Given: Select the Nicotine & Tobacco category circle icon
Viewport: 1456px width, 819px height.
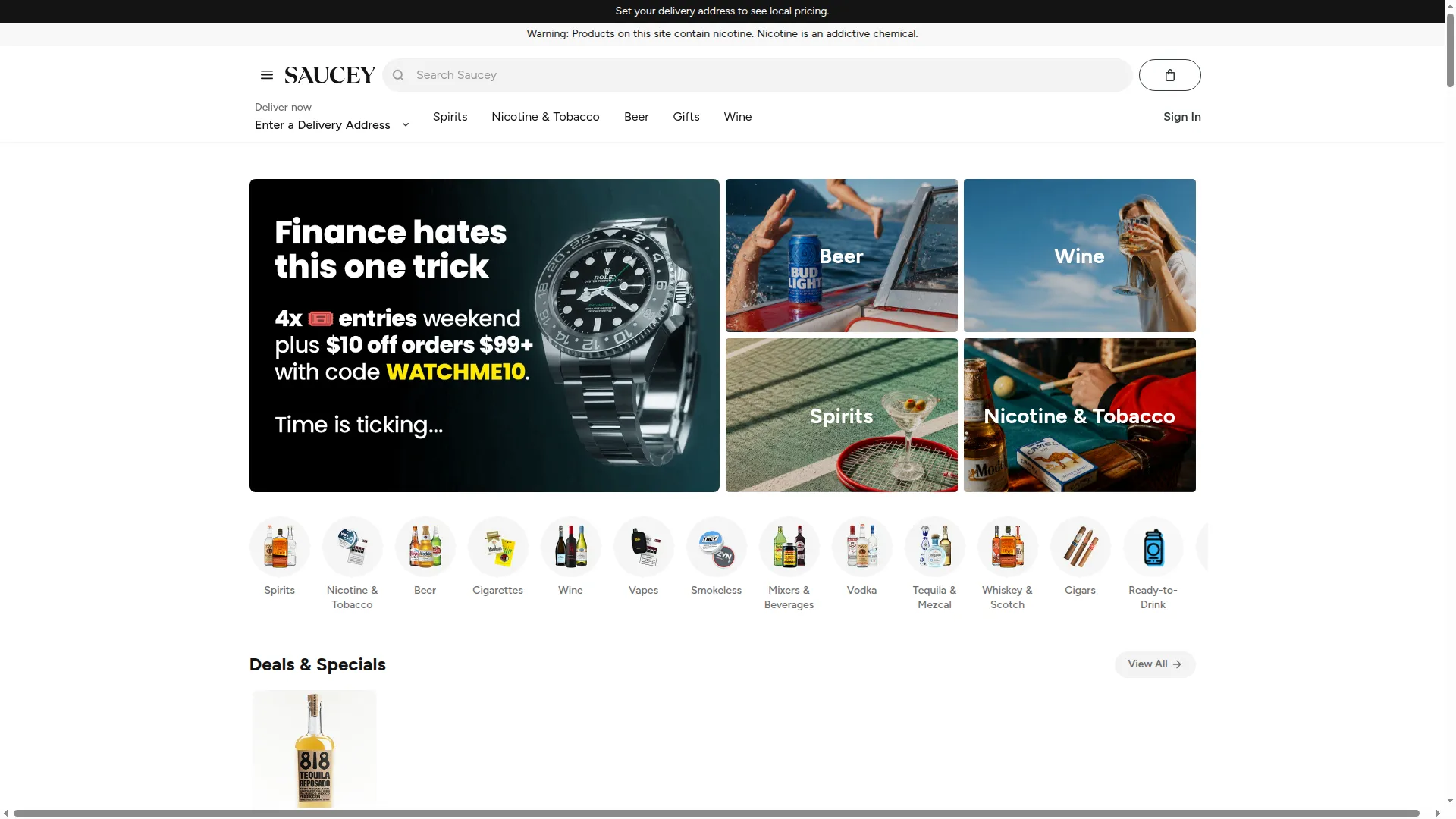Looking at the screenshot, I should 353,547.
